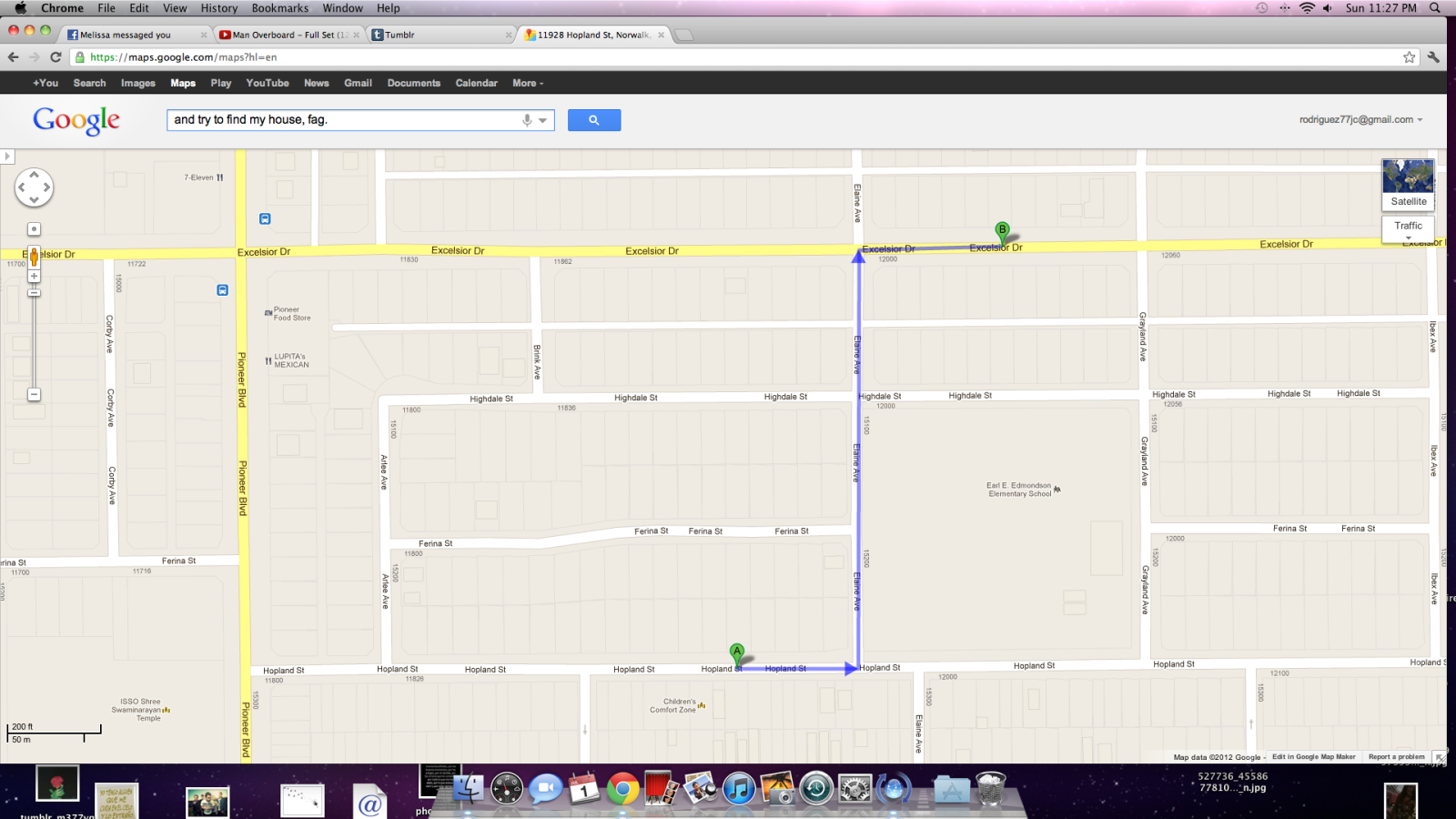Pan the map left arrow

tap(21, 187)
